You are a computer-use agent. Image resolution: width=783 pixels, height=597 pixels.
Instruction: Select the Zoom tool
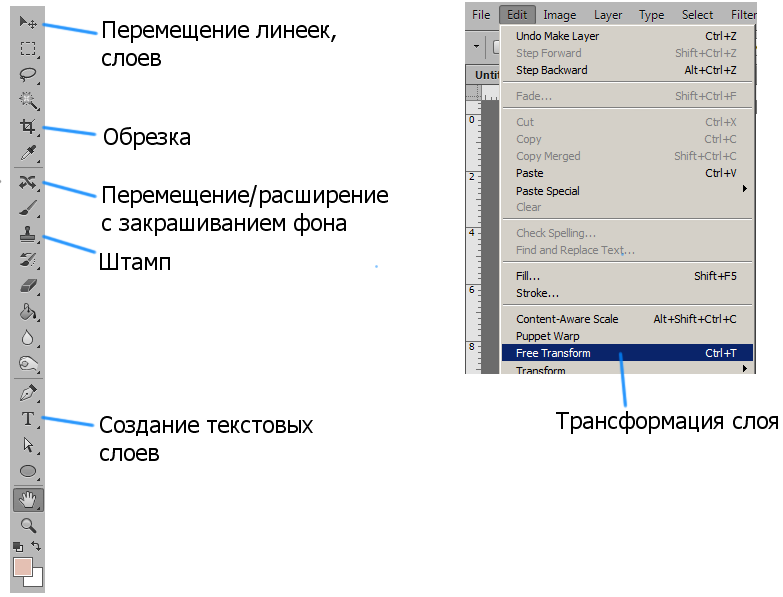(27, 526)
